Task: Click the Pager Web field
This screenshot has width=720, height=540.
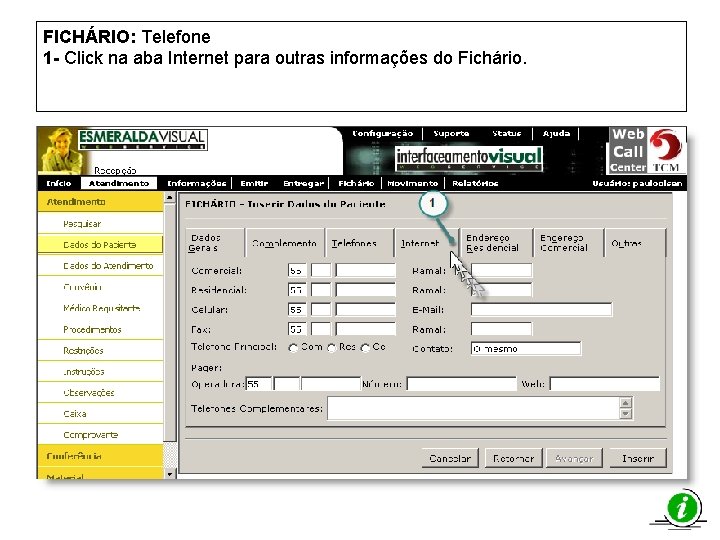Action: coord(605,384)
